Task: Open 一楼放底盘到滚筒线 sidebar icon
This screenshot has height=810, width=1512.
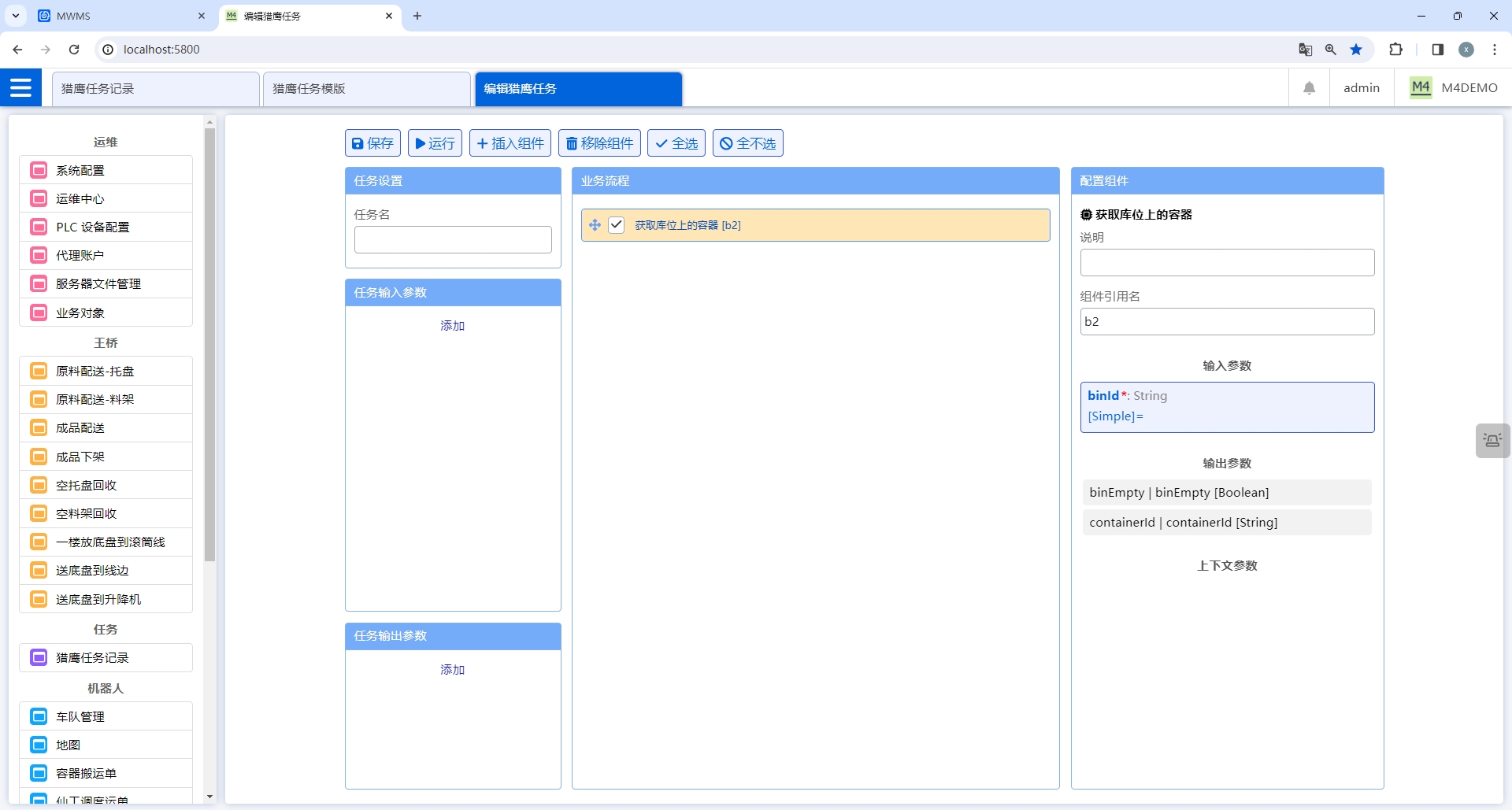Action: click(x=39, y=542)
